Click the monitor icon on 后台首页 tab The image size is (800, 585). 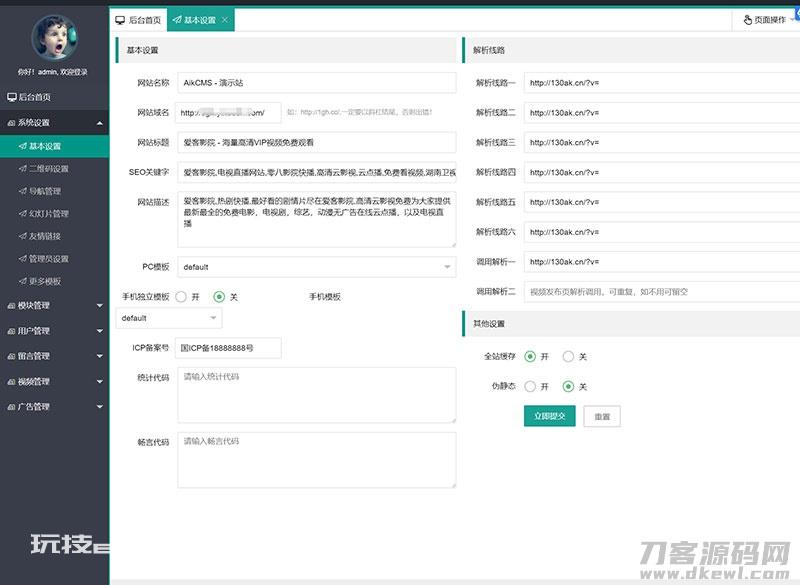click(x=120, y=20)
